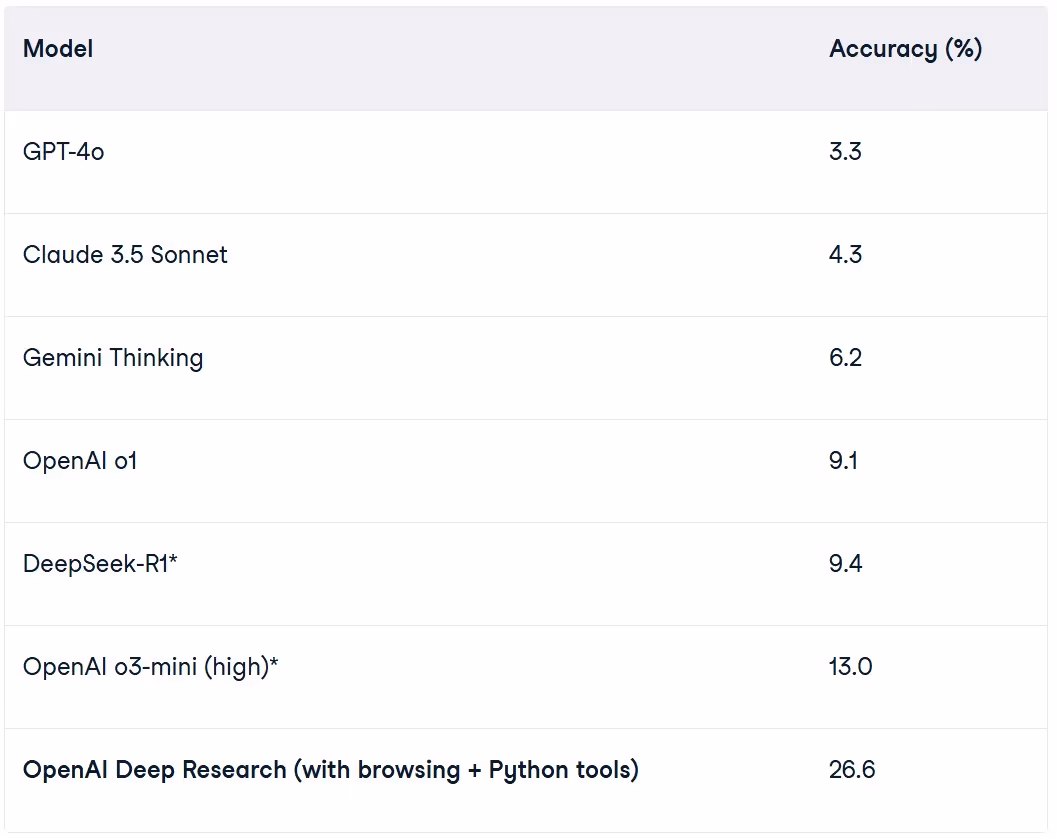Select the 13.0 accuracy value
Image resolution: width=1057 pixels, height=838 pixels.
click(850, 667)
